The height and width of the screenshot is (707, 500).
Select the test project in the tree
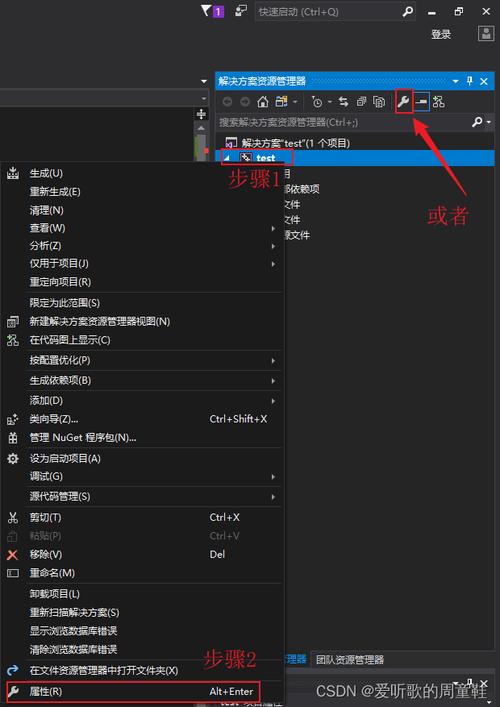coord(266,158)
